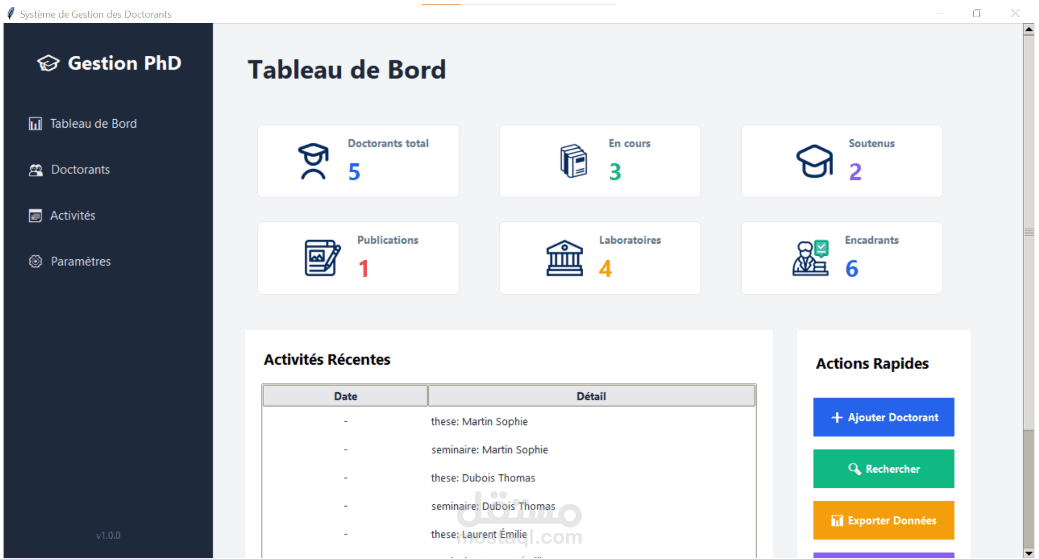Click the 'Doctorants total' label
The width and height of the screenshot is (1039, 559).
[388, 143]
